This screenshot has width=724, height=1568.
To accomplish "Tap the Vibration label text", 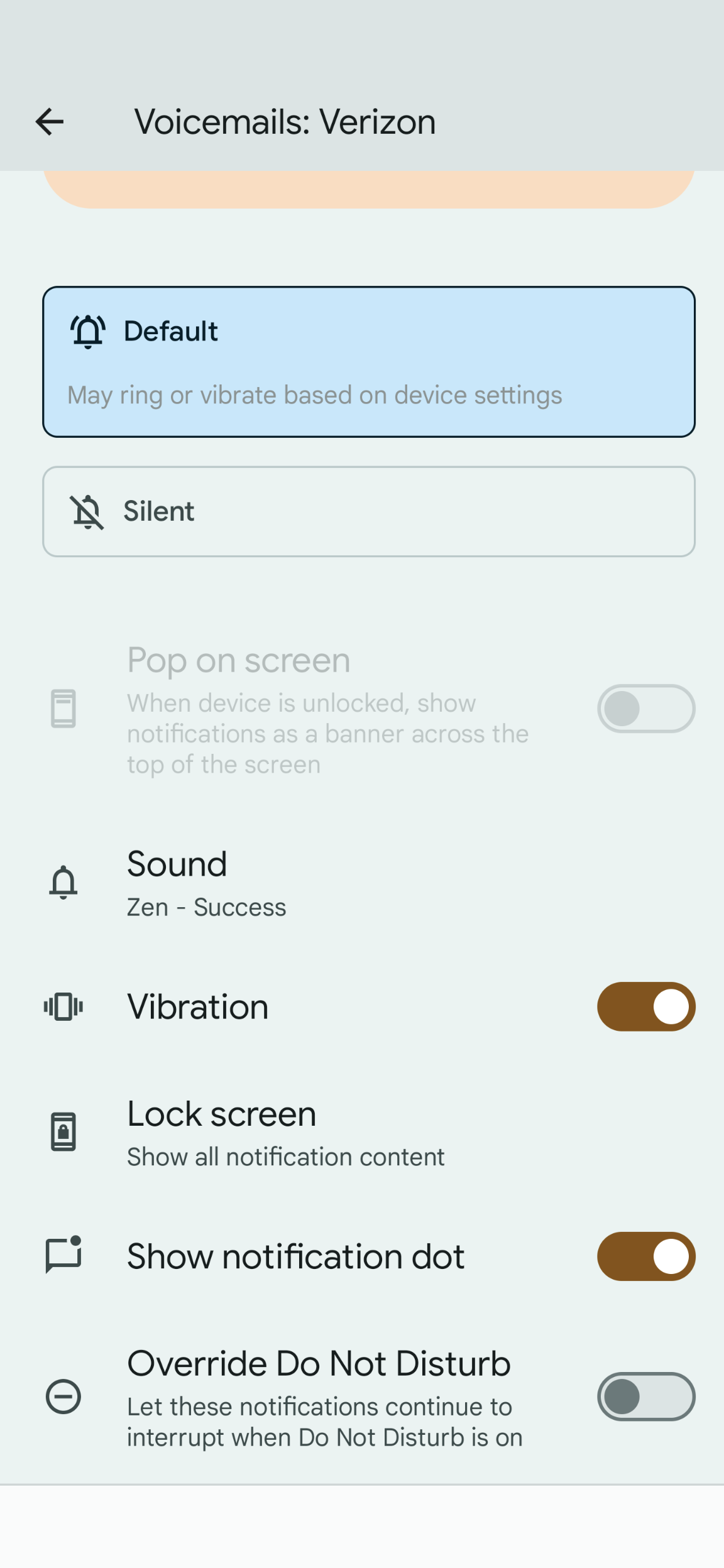I will pyautogui.click(x=197, y=1006).
